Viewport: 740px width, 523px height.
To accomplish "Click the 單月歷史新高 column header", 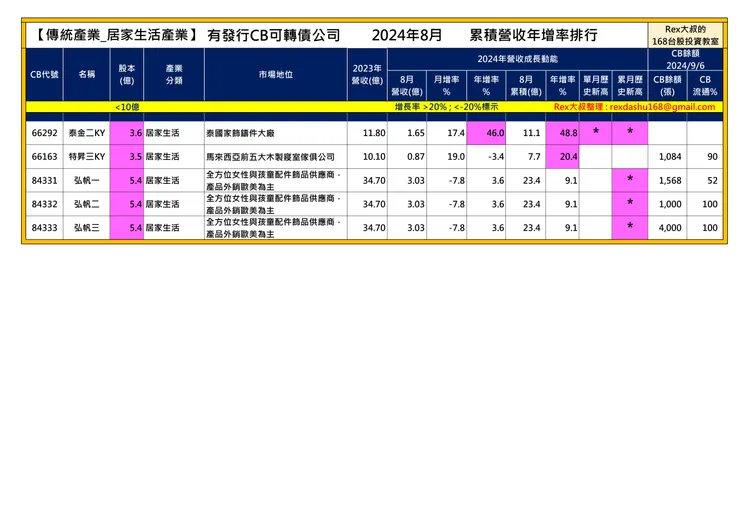I will pyautogui.click(x=596, y=85).
